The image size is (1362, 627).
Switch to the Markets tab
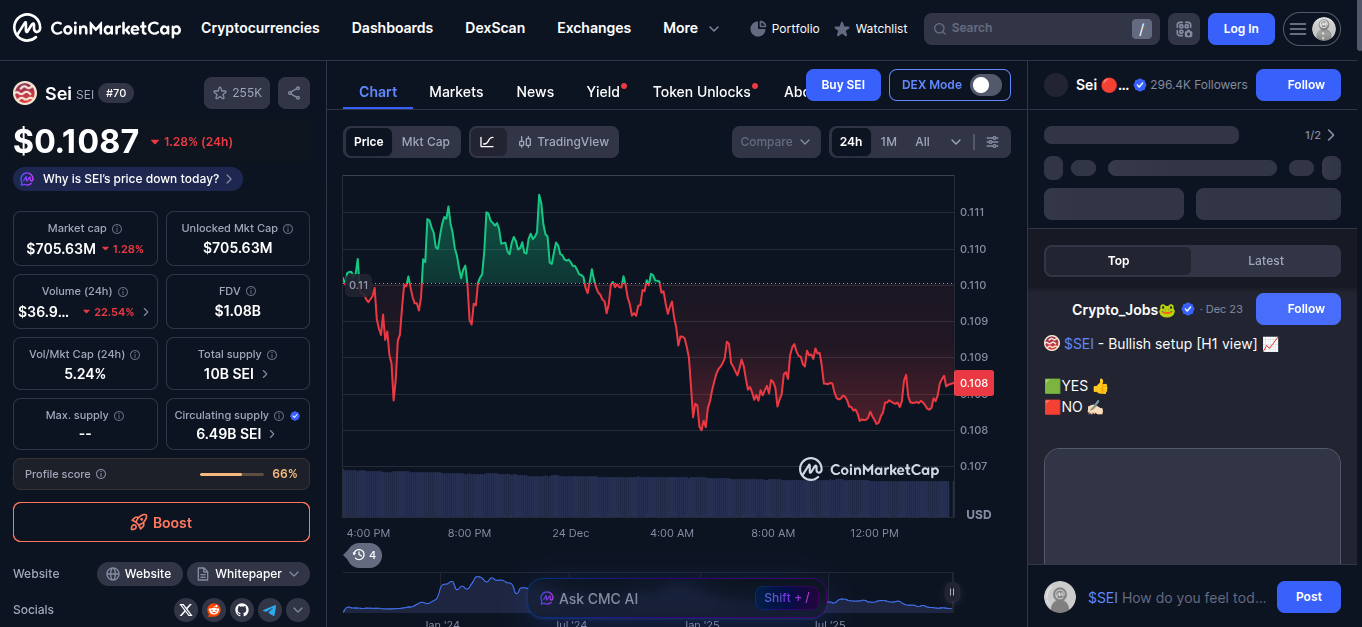(x=456, y=92)
